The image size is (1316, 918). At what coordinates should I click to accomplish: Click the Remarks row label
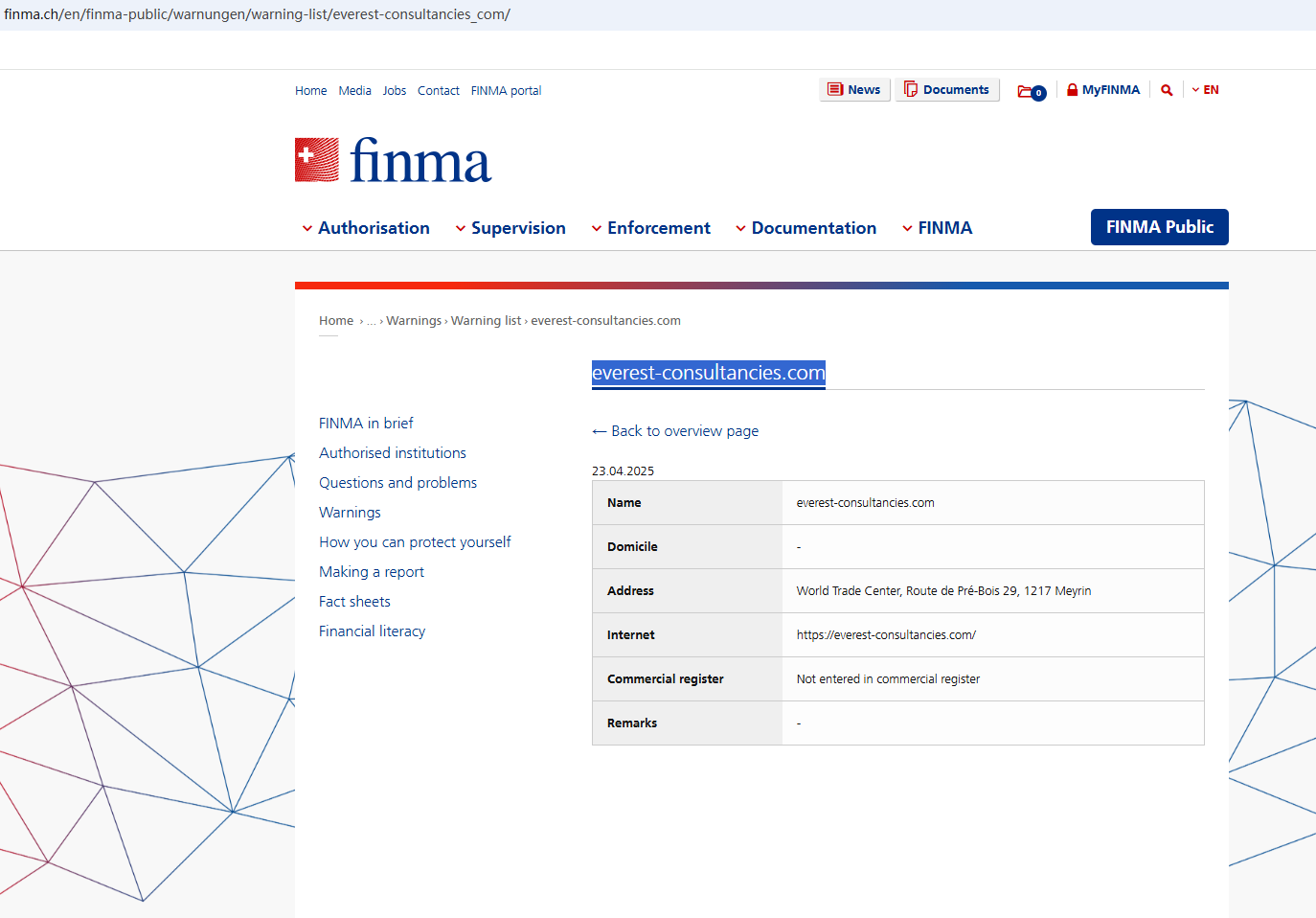(632, 723)
